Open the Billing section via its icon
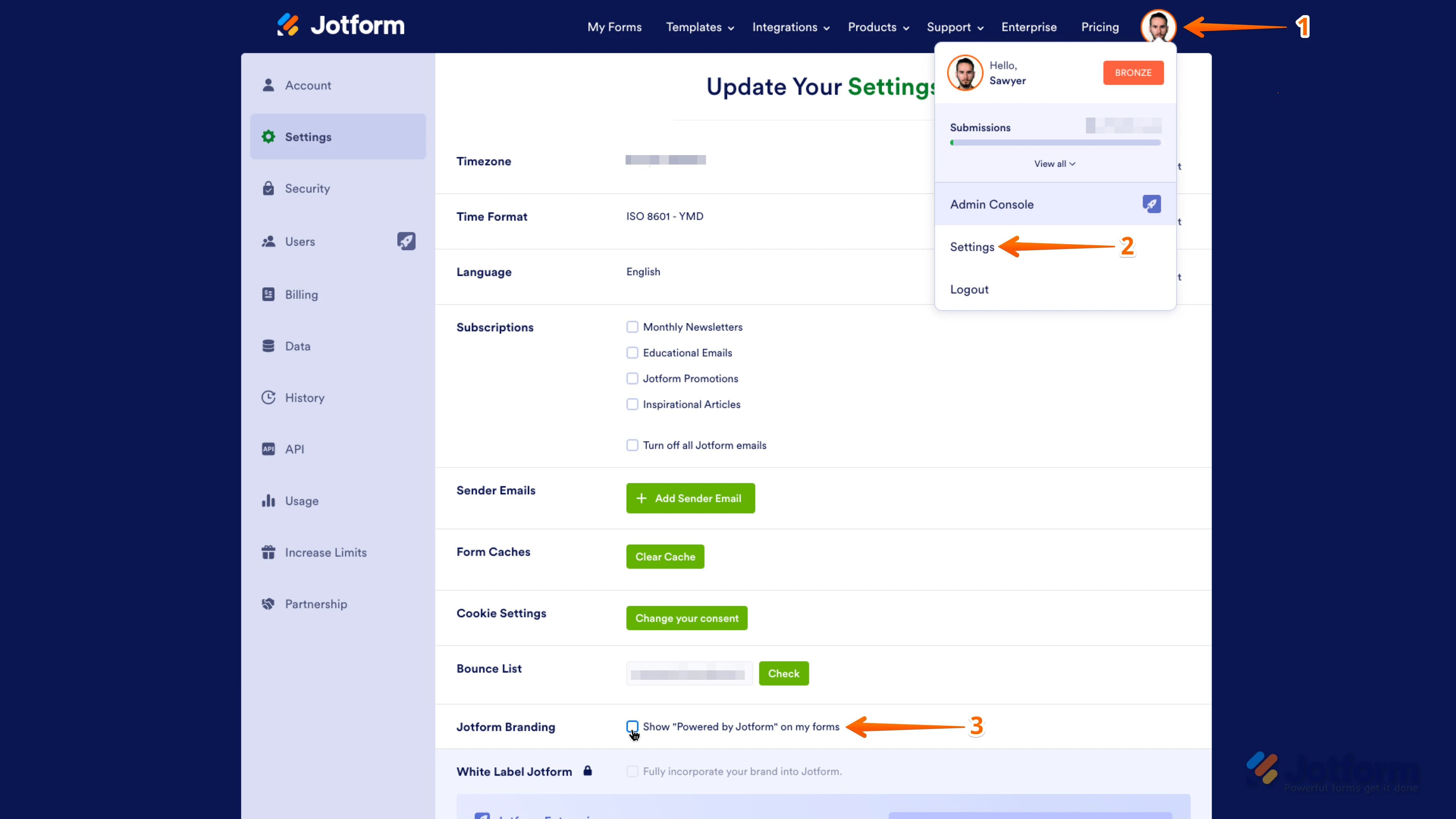1456x819 pixels. [268, 295]
